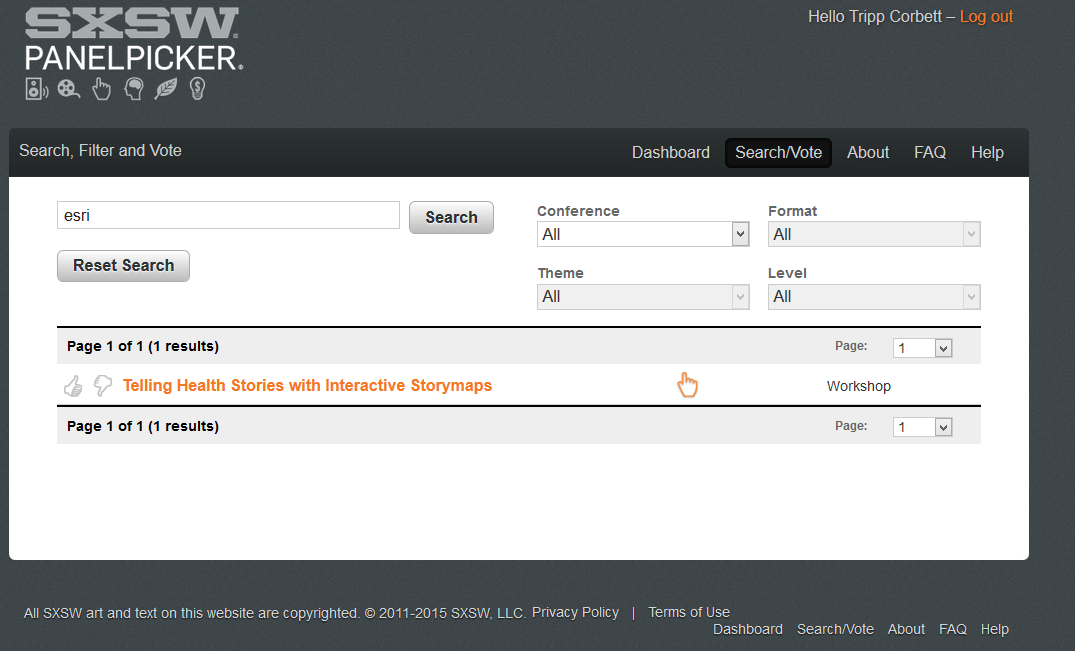Viewport: 1075px width, 651px height.
Task: Click the white pointing hand icon under logo
Action: [101, 89]
